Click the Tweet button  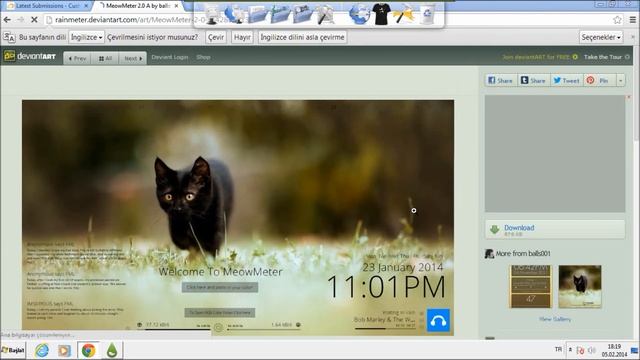point(567,80)
